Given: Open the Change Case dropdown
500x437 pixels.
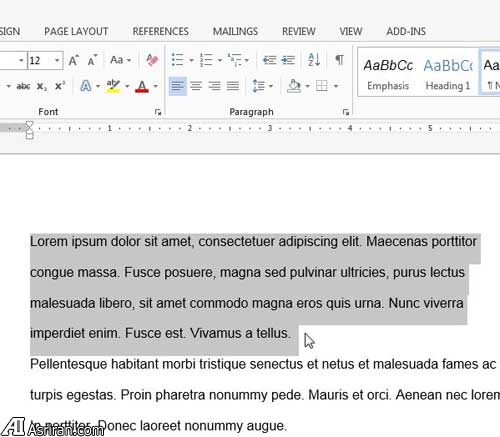Looking at the screenshot, I should click(120, 60).
